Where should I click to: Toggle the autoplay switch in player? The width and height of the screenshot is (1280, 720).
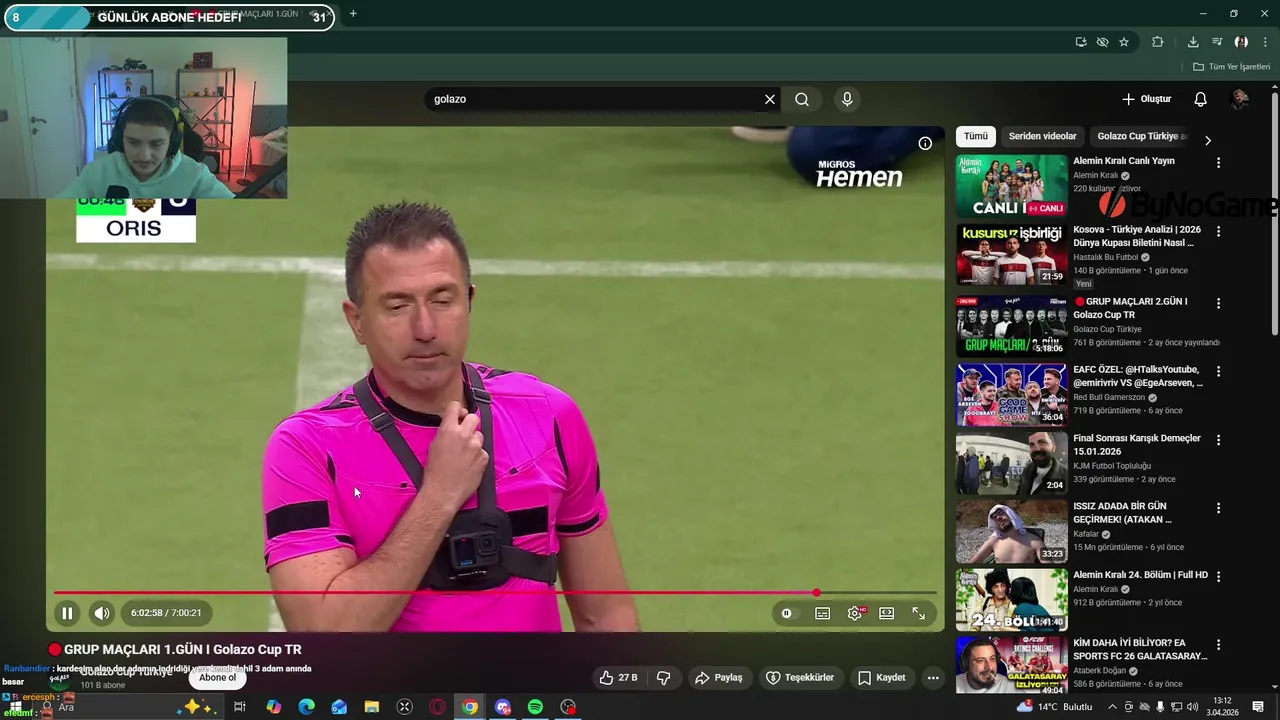787,613
